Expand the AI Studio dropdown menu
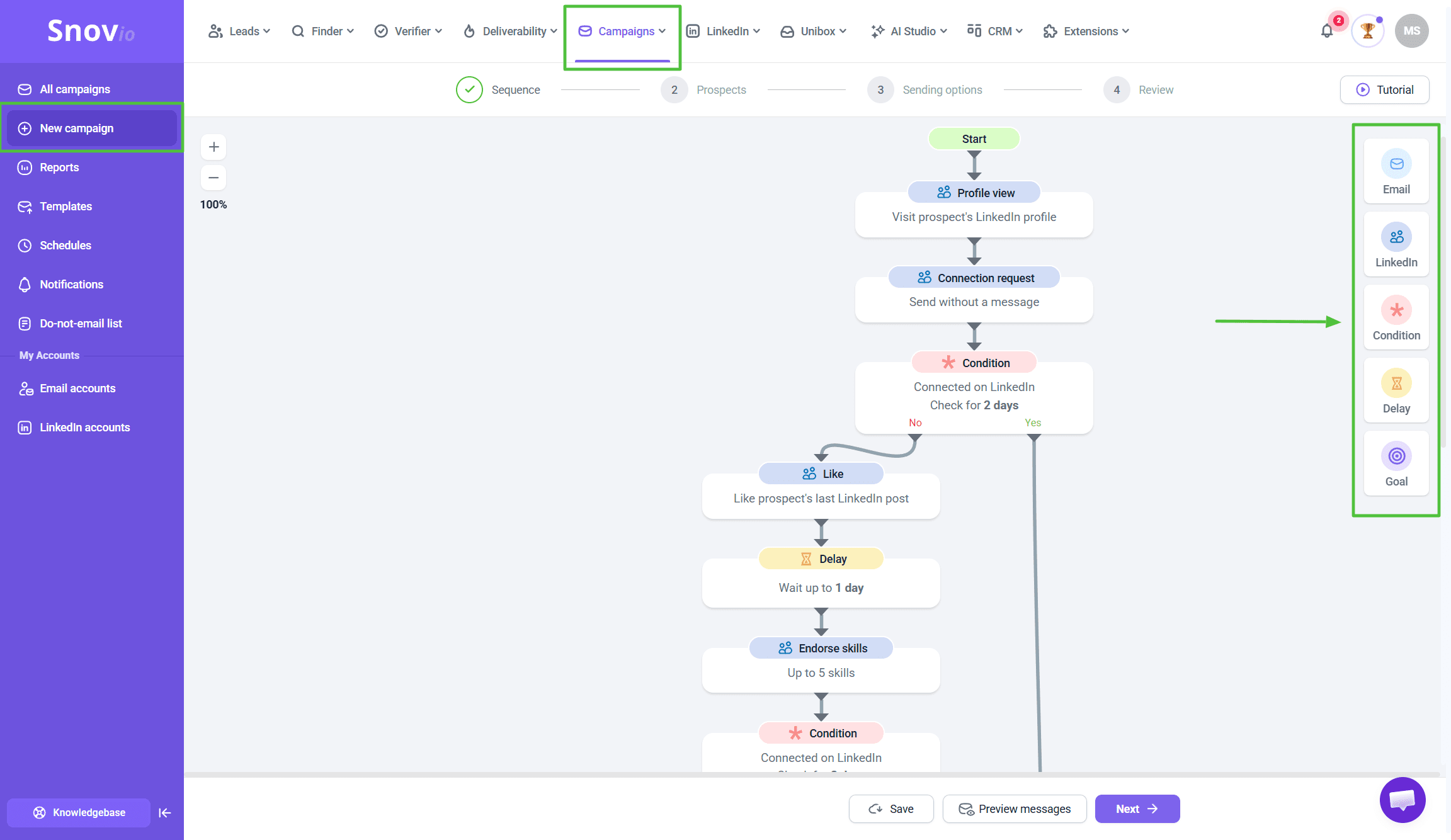Screen dimensions: 1451x840 tap(909, 31)
